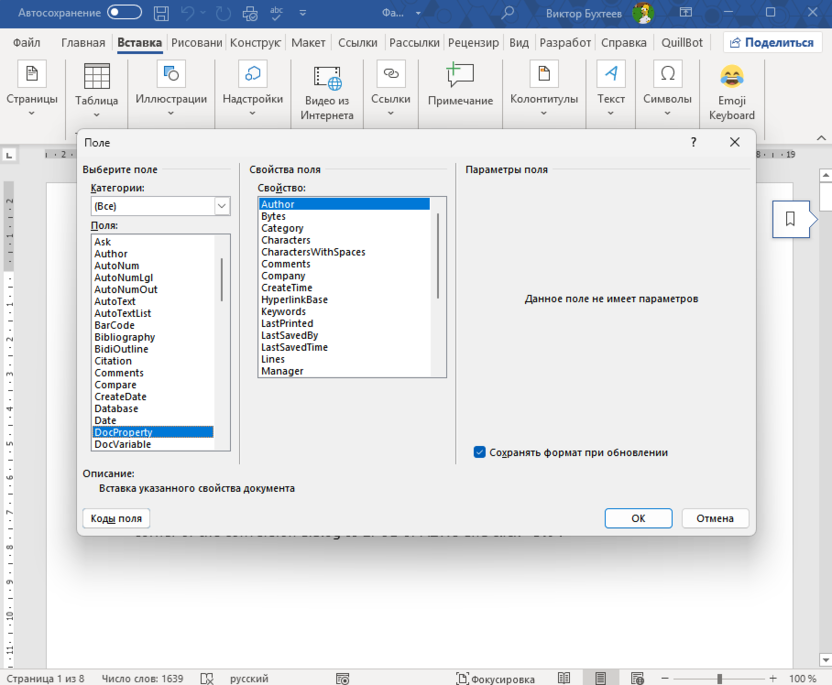Click the Иллюстрации icon

(171, 76)
